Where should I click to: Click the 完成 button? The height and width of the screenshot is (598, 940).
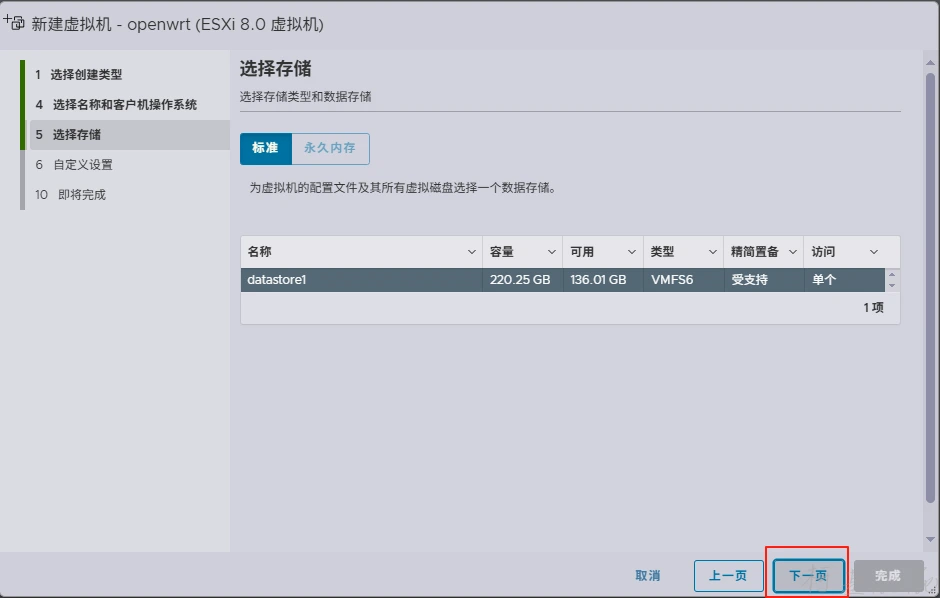point(888,576)
